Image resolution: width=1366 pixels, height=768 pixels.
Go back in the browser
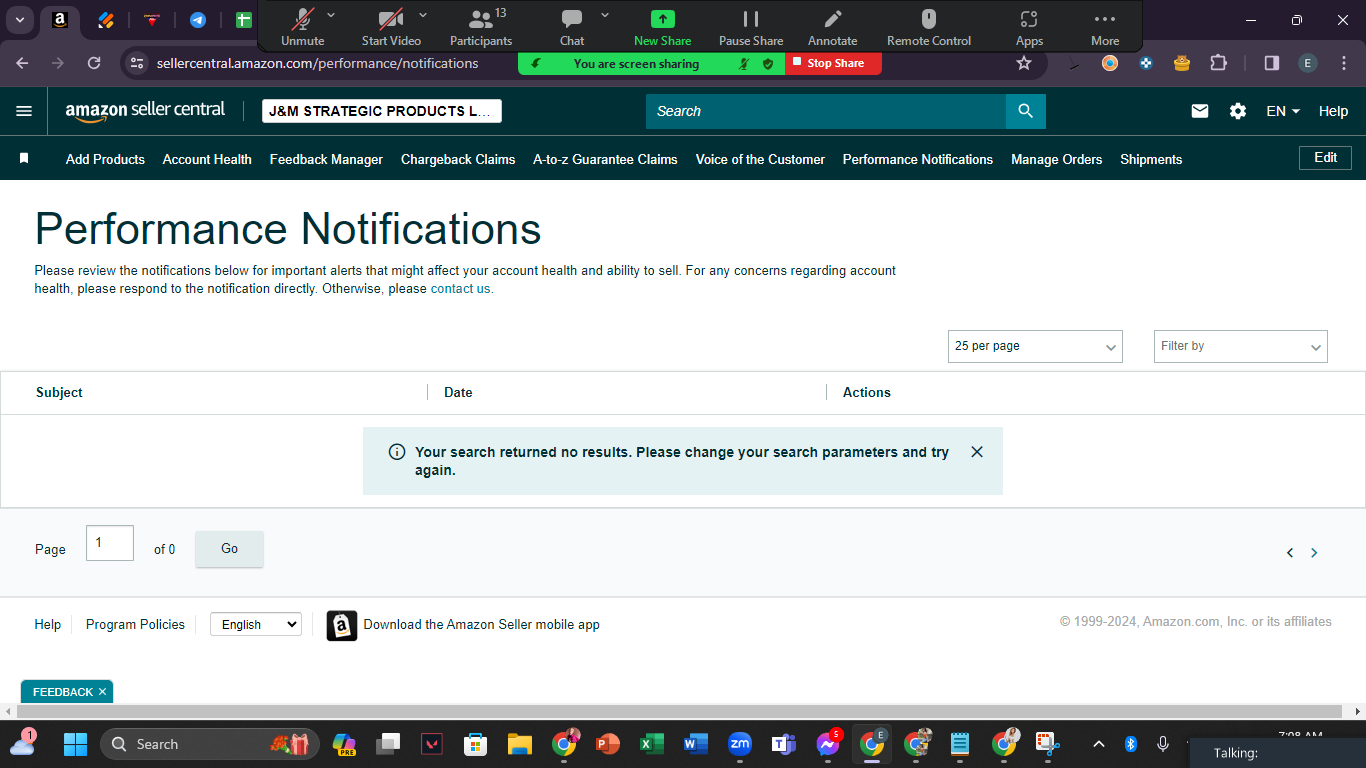(x=22, y=63)
